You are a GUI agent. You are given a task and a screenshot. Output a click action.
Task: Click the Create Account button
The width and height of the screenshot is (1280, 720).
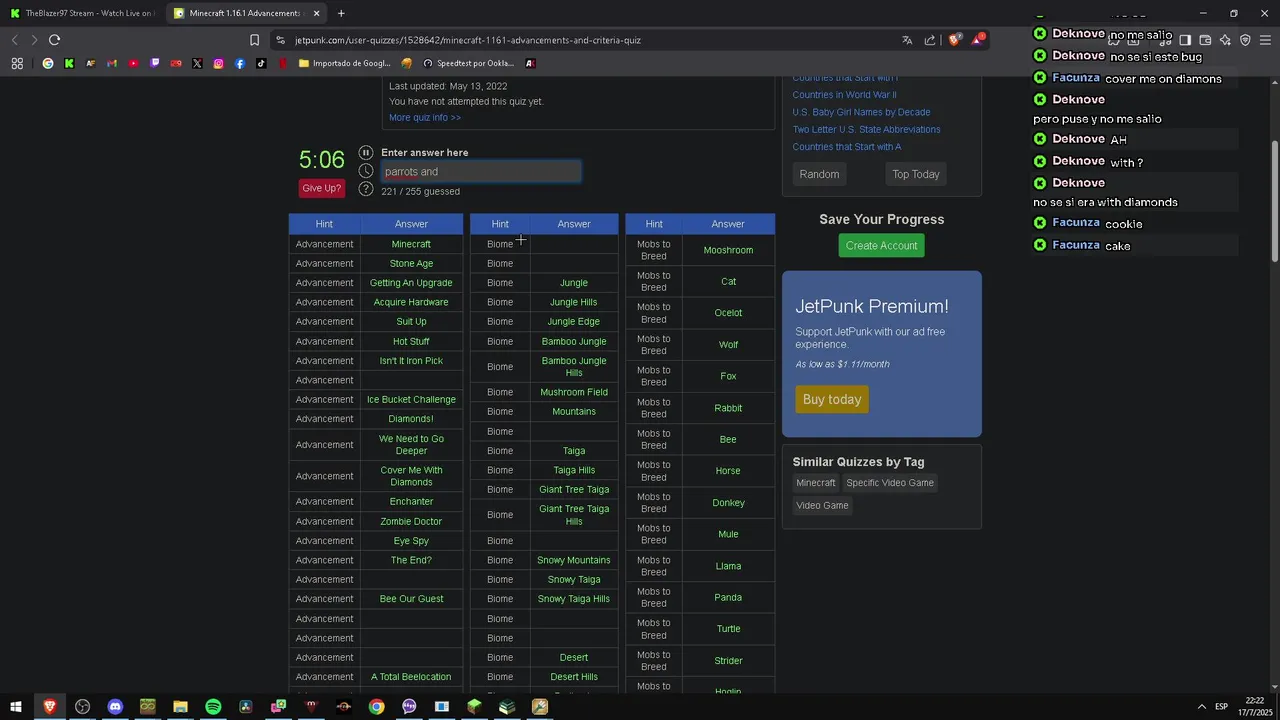[x=881, y=246]
